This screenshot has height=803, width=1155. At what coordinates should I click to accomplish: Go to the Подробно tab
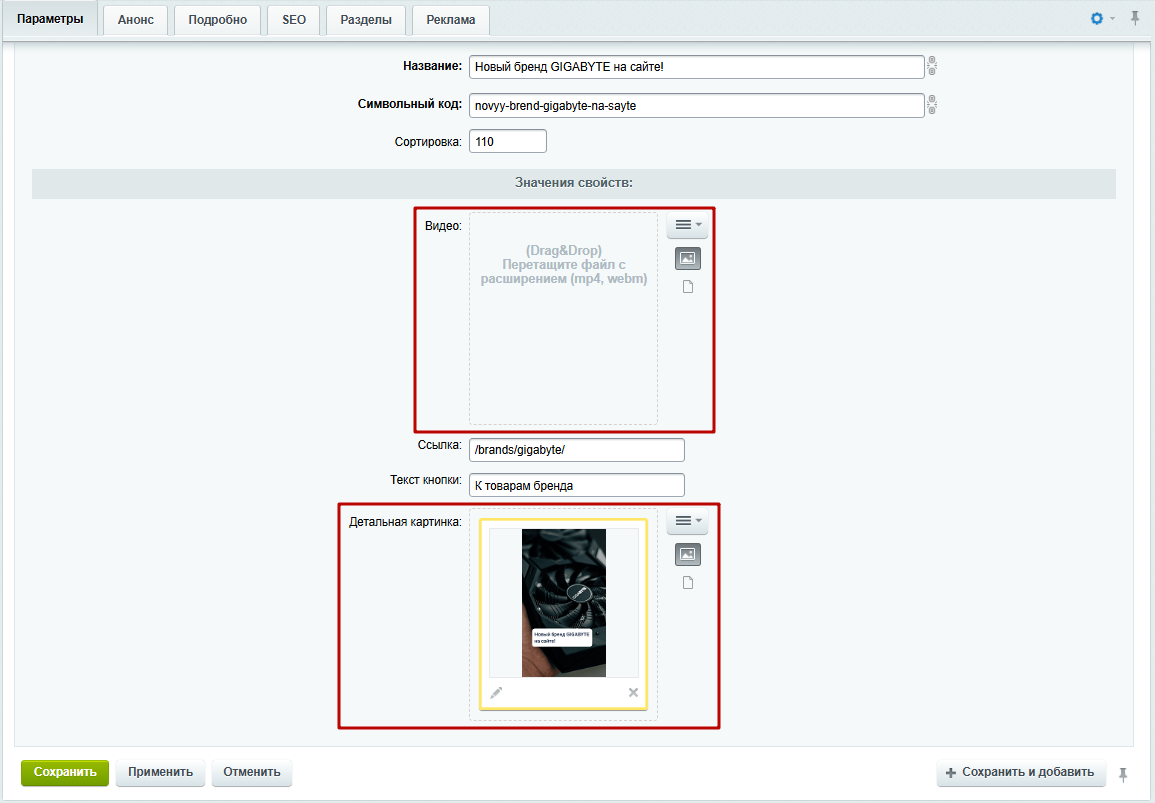point(217,20)
